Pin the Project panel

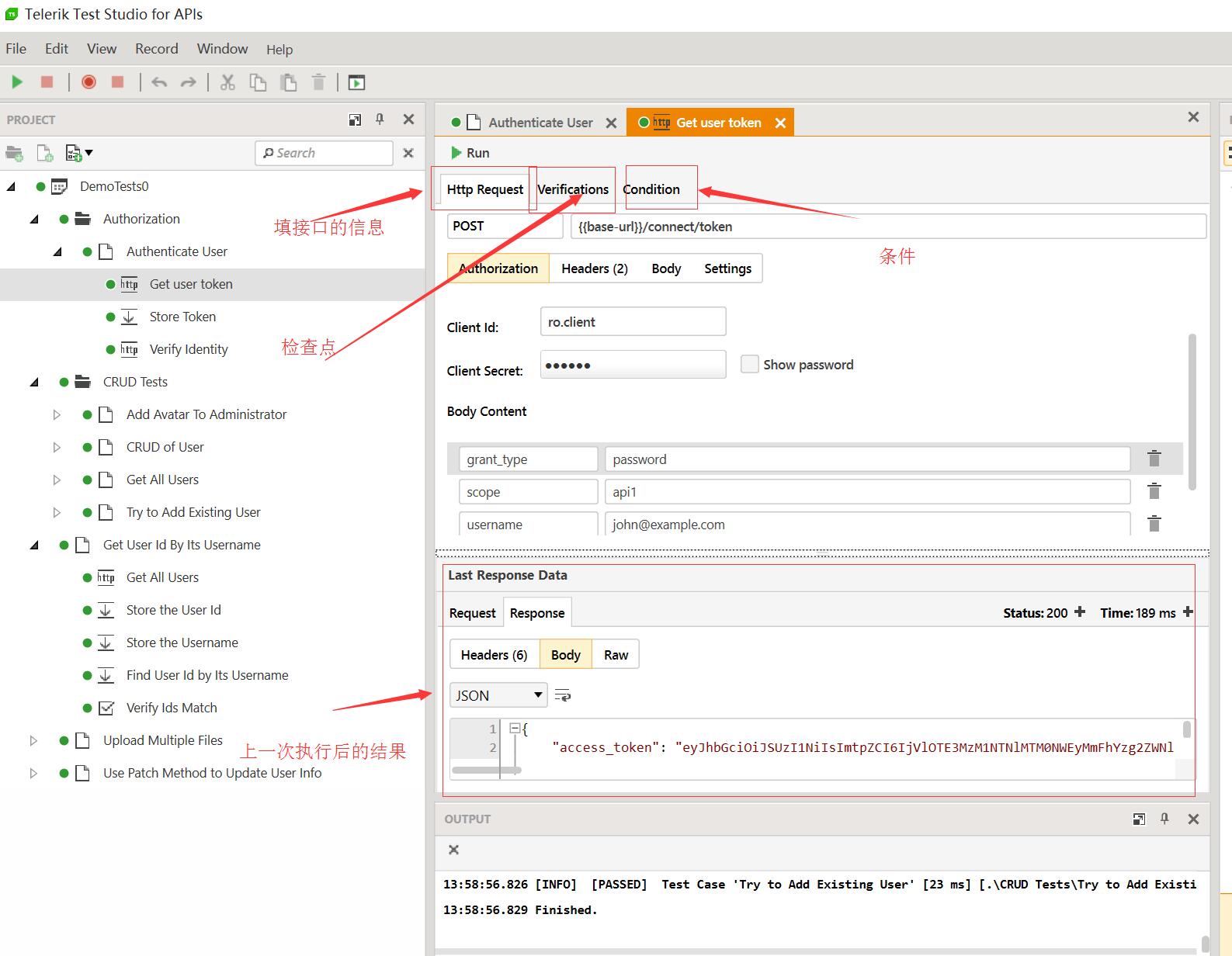pos(380,119)
